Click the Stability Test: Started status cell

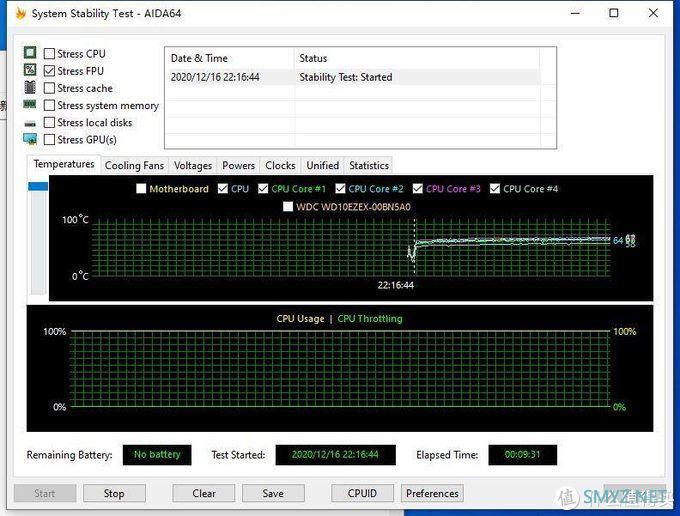click(346, 77)
